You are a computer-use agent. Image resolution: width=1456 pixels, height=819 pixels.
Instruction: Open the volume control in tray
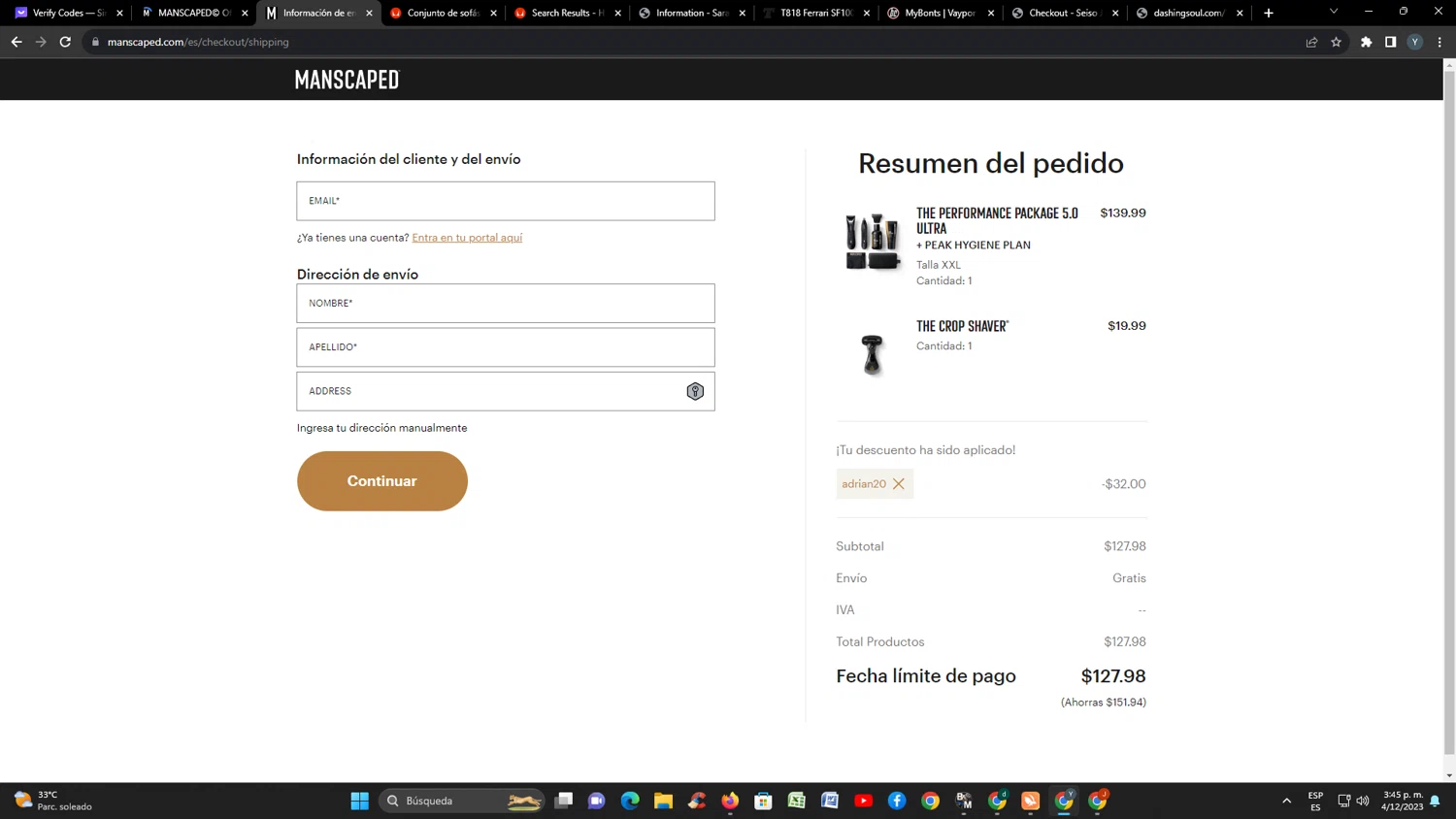click(1363, 801)
